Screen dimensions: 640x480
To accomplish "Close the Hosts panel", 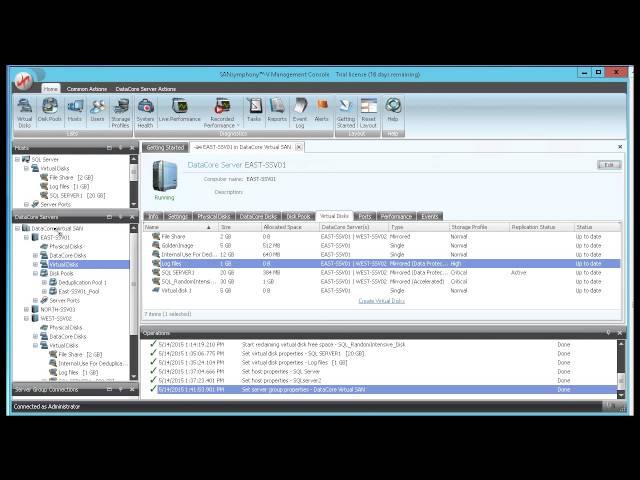I will [x=132, y=148].
